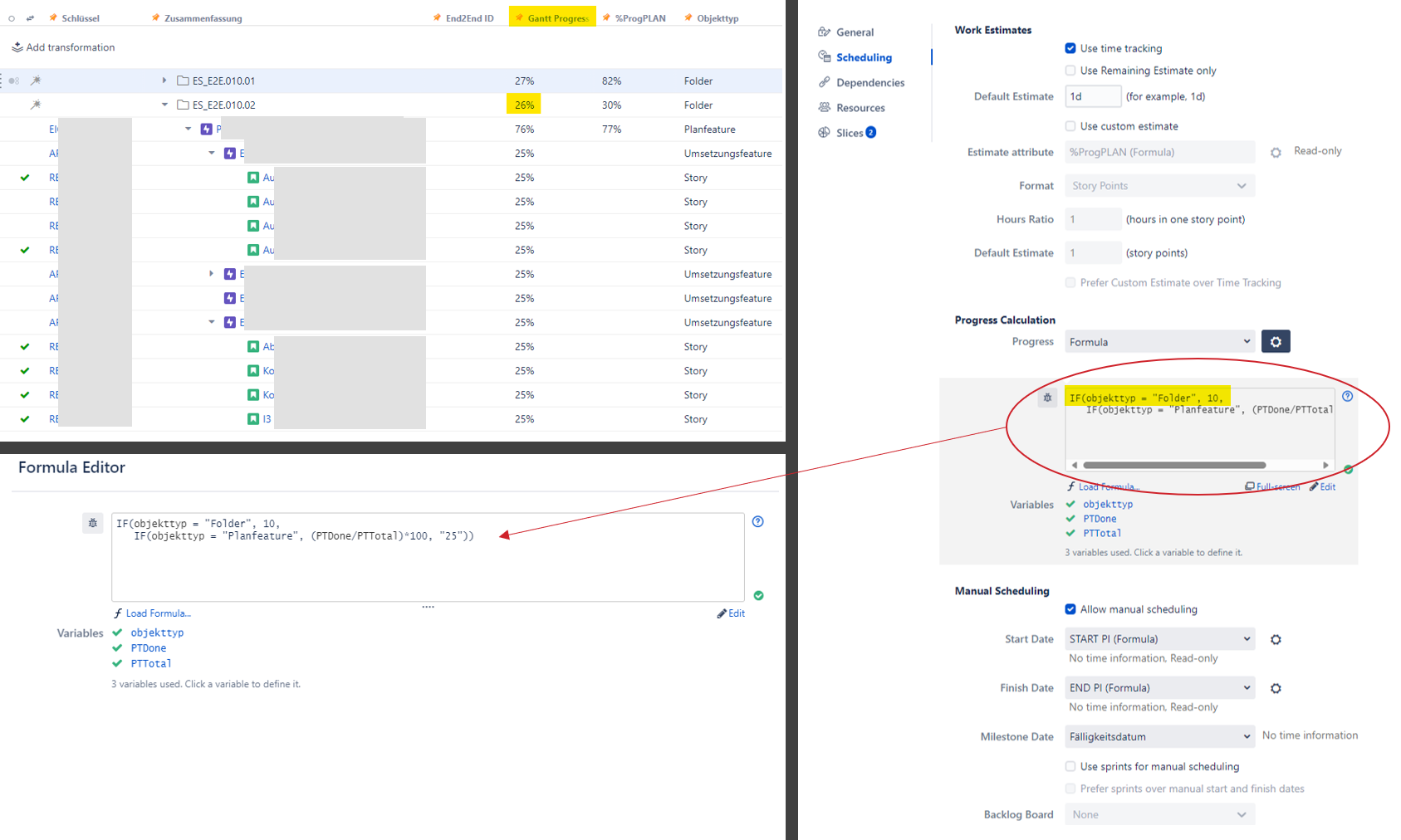The width and height of the screenshot is (1401, 840).
Task: Click pin icon on ES_E2E.010.02 row
Action: click(x=35, y=105)
